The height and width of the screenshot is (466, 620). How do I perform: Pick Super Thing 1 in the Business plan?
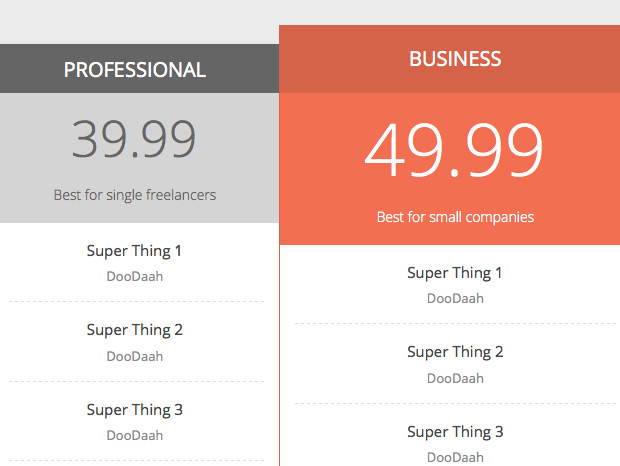pos(455,273)
